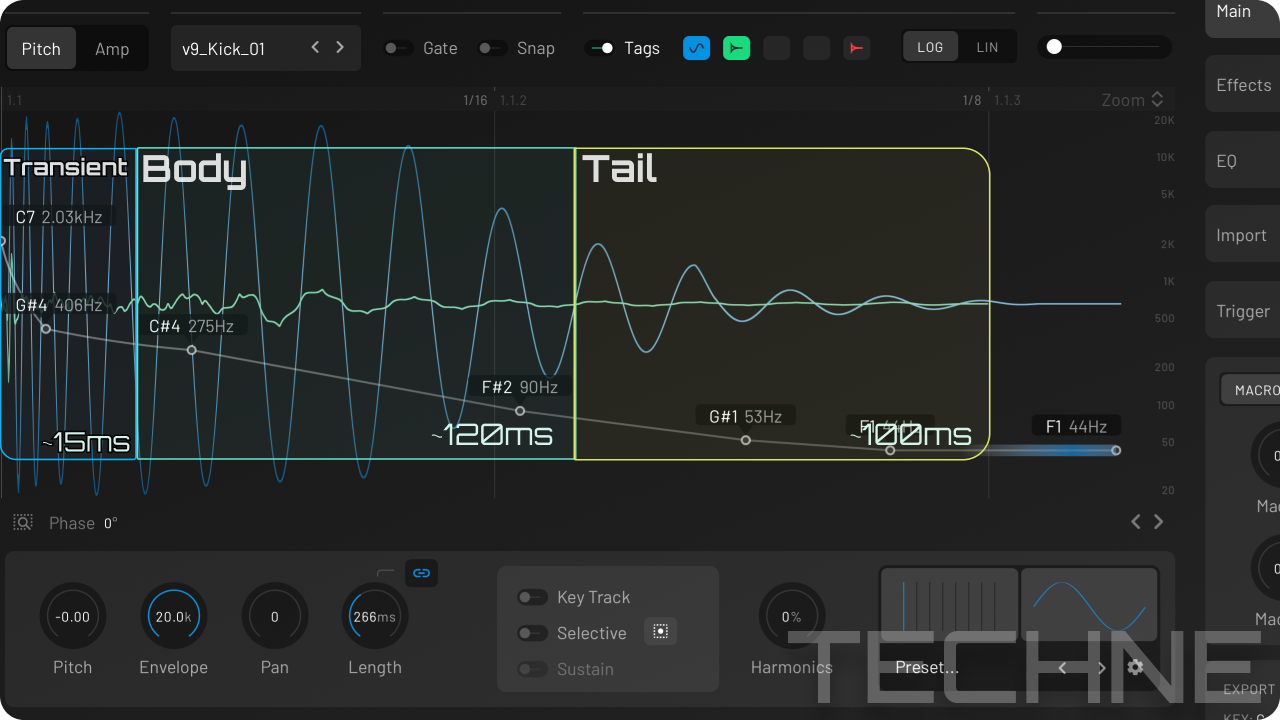Image resolution: width=1280 pixels, height=720 pixels.
Task: Click the Trigger button in sidebar
Action: 1243,312
